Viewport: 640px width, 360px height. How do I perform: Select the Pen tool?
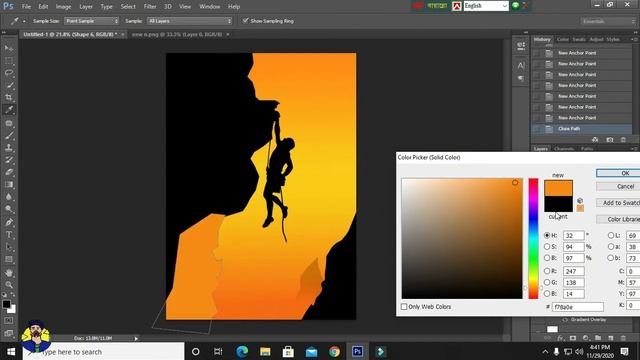point(9,222)
